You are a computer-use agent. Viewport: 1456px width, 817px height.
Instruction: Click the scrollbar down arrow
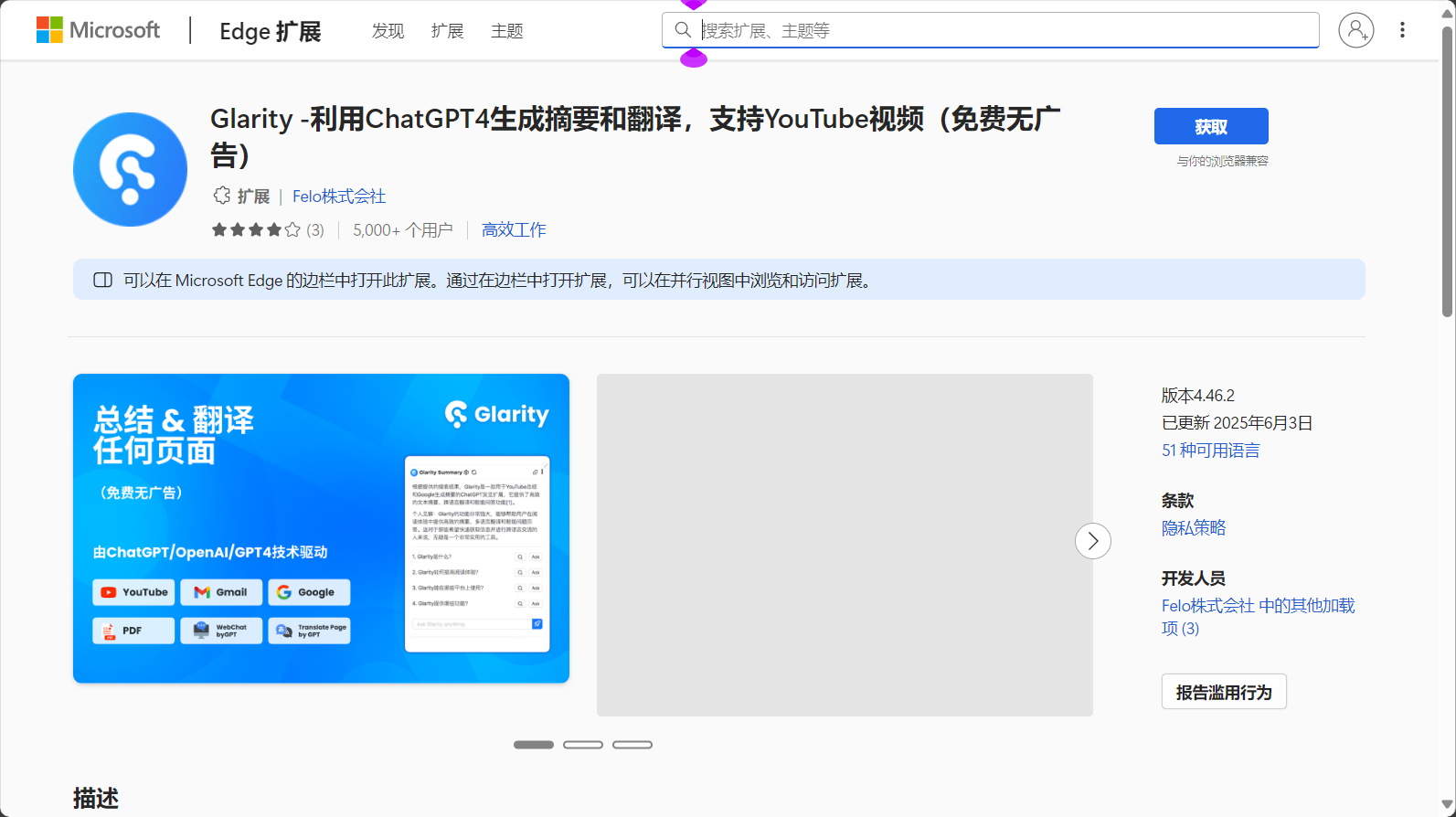[1447, 805]
